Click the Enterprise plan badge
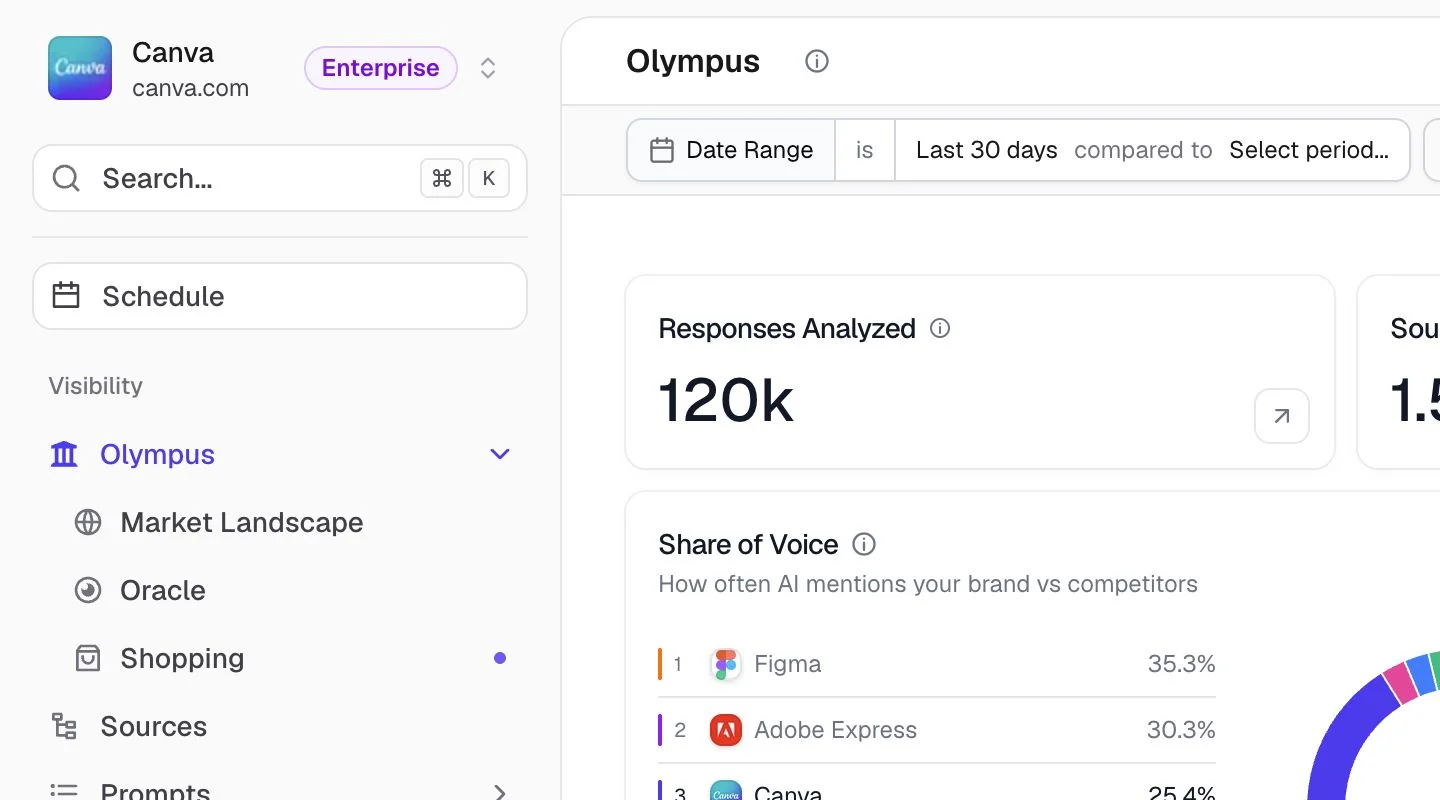This screenshot has width=1440, height=800. [381, 68]
